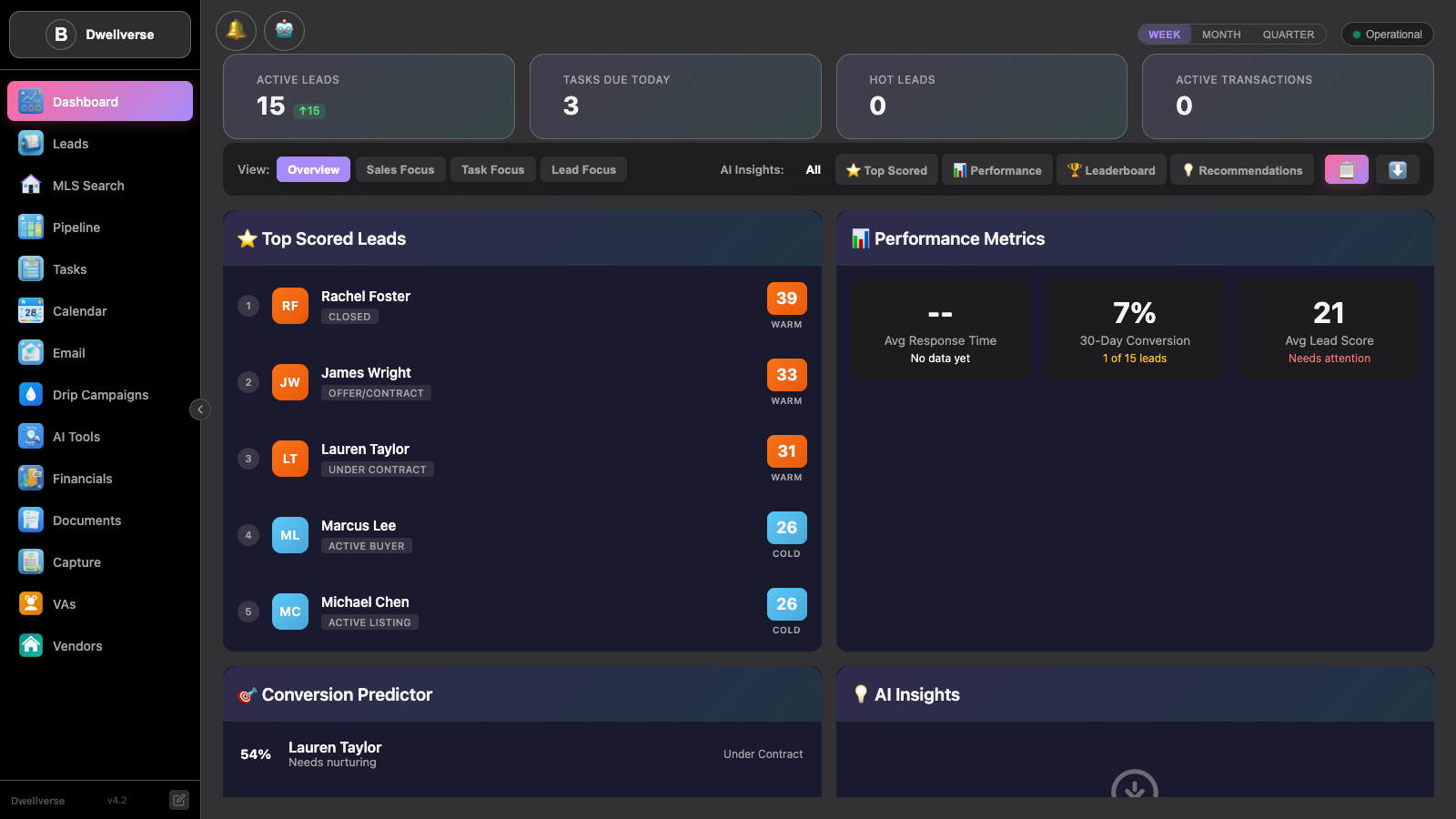1456x819 pixels.
Task: Switch view to Task Focus
Action: pyautogui.click(x=493, y=170)
